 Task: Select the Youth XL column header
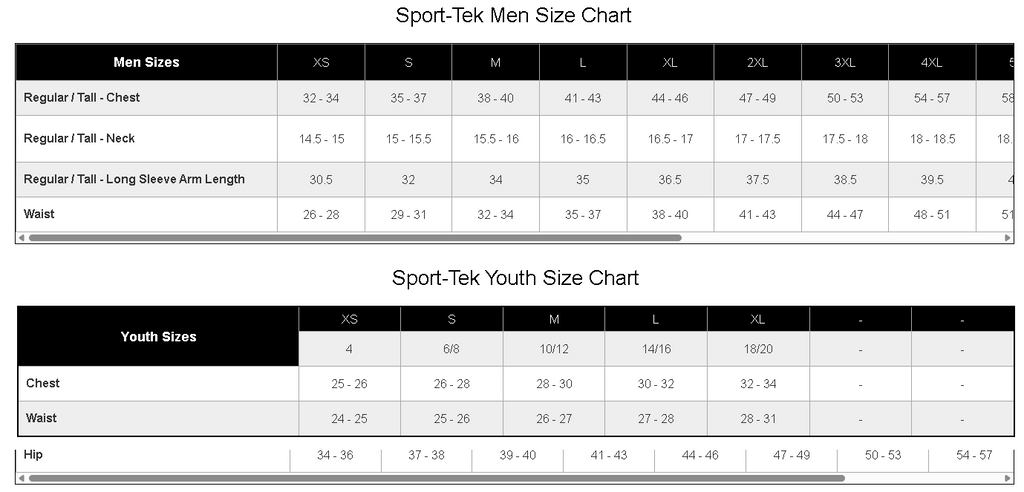[x=757, y=319]
